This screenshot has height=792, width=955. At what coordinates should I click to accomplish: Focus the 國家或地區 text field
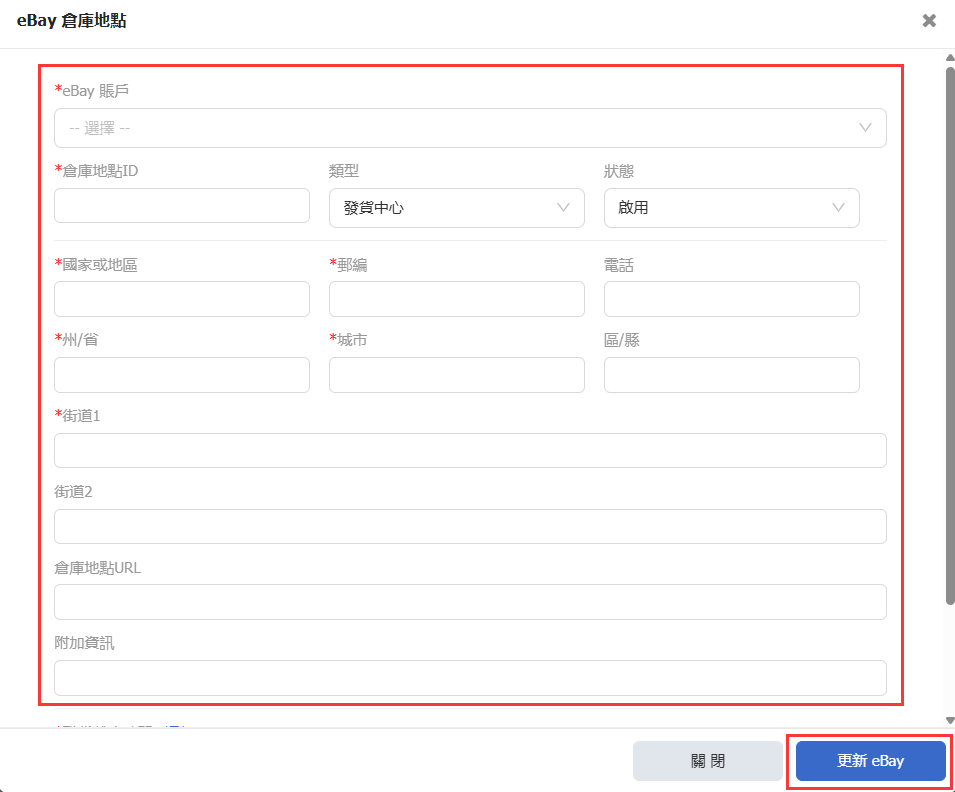(182, 299)
